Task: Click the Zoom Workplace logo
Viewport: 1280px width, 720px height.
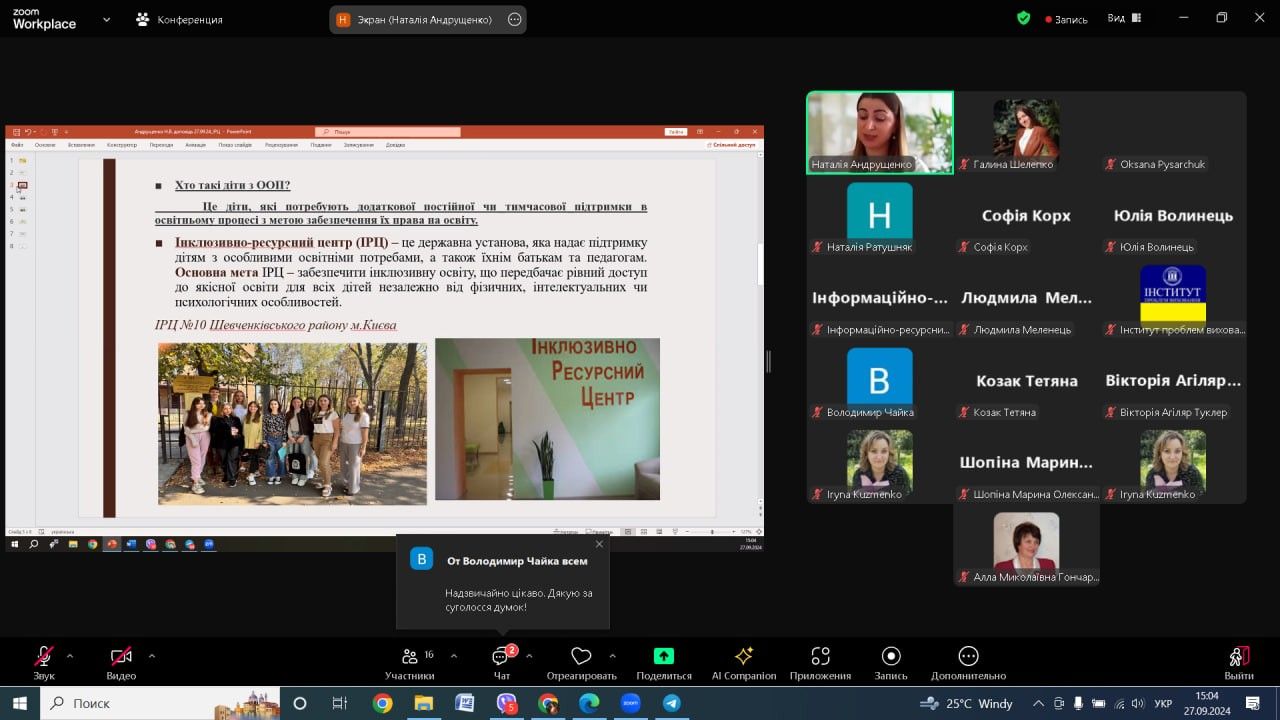Action: click(44, 19)
